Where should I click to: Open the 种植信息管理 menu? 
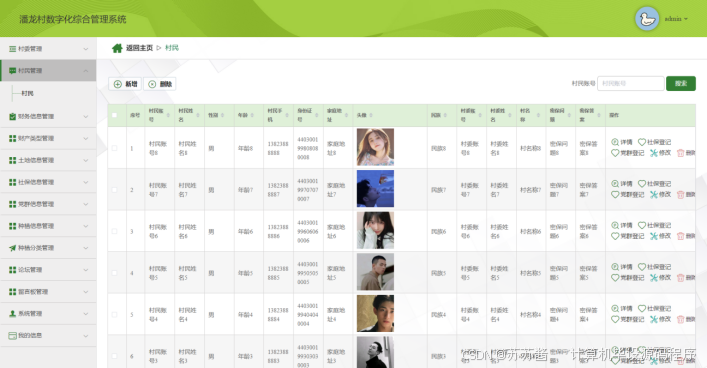click(48, 226)
